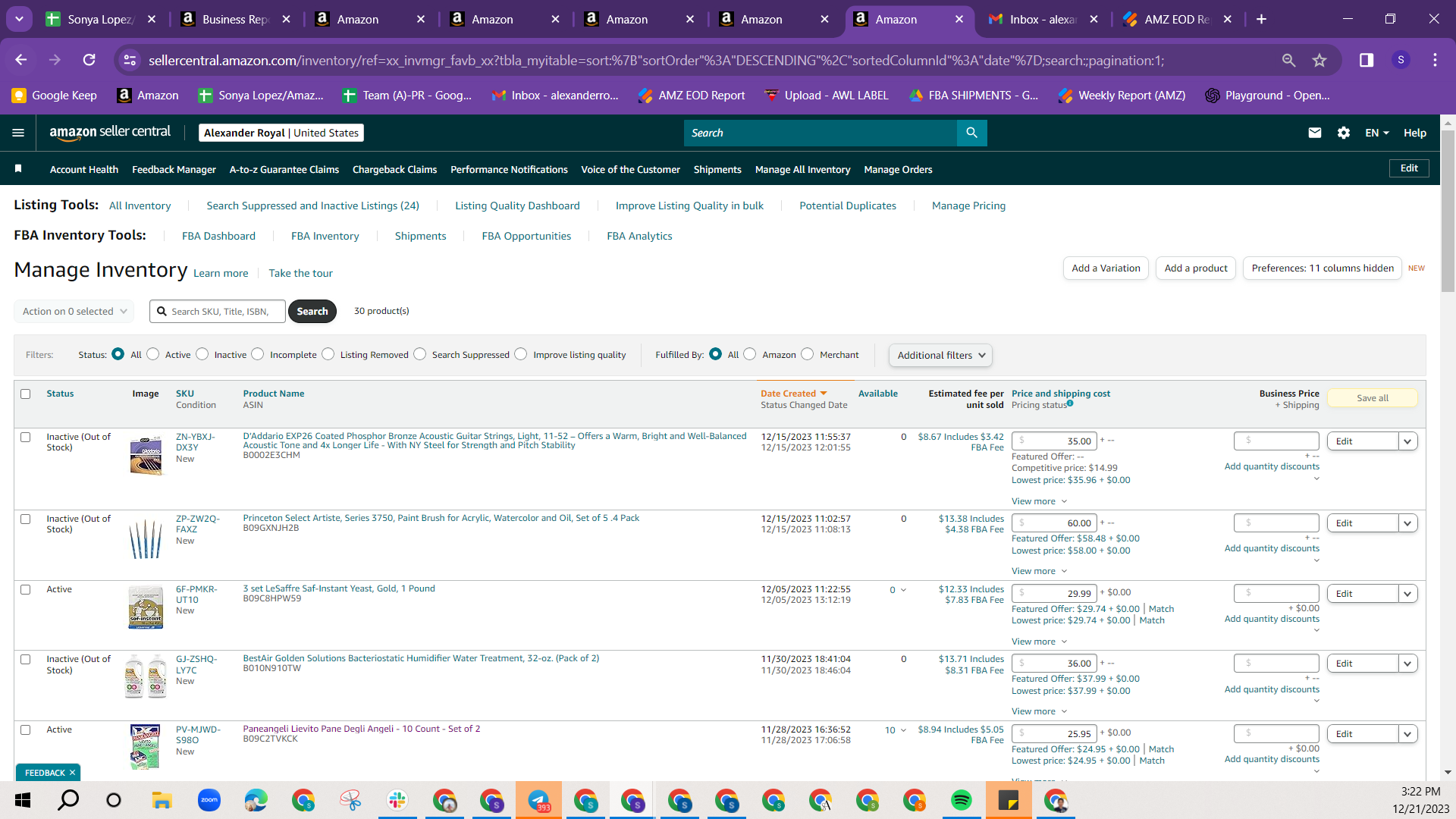Expand View more for LeSaffre yeast pricing

tap(1039, 642)
